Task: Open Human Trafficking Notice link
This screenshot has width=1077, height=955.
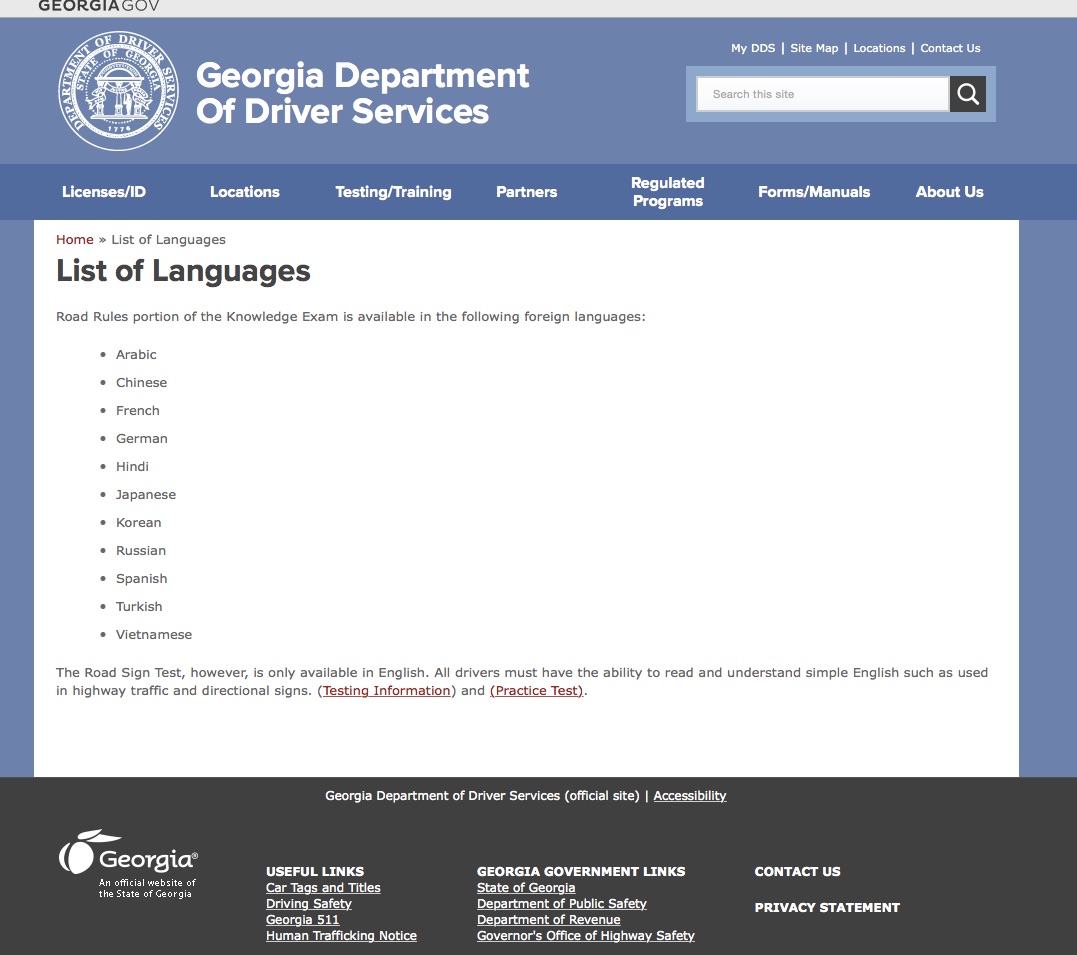Action: 341,935
